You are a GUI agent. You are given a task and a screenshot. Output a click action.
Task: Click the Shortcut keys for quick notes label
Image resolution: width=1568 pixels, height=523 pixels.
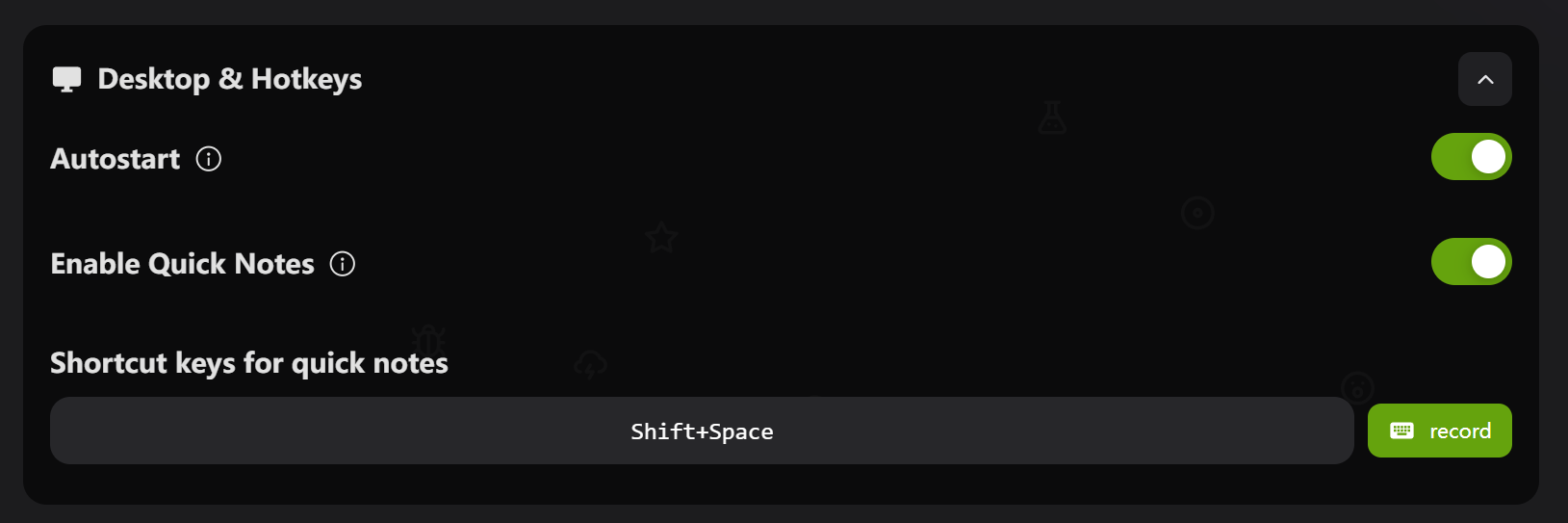pyautogui.click(x=249, y=363)
